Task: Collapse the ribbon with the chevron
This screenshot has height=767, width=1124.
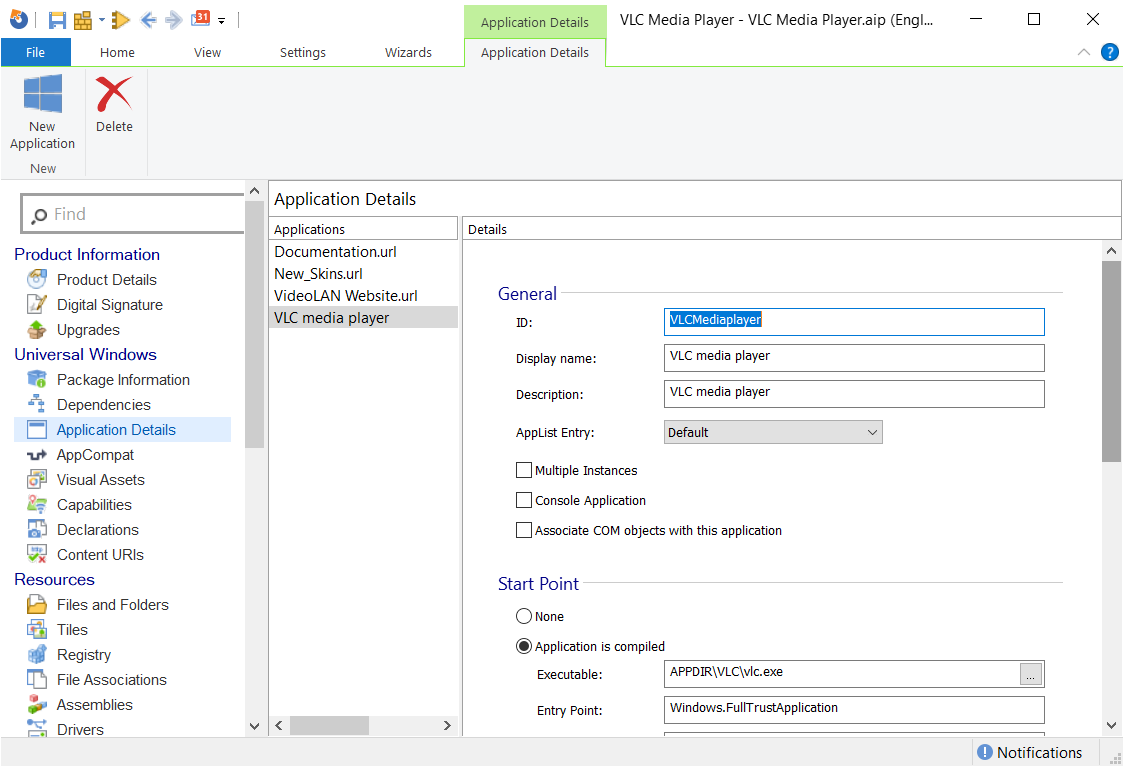Action: pyautogui.click(x=1084, y=52)
